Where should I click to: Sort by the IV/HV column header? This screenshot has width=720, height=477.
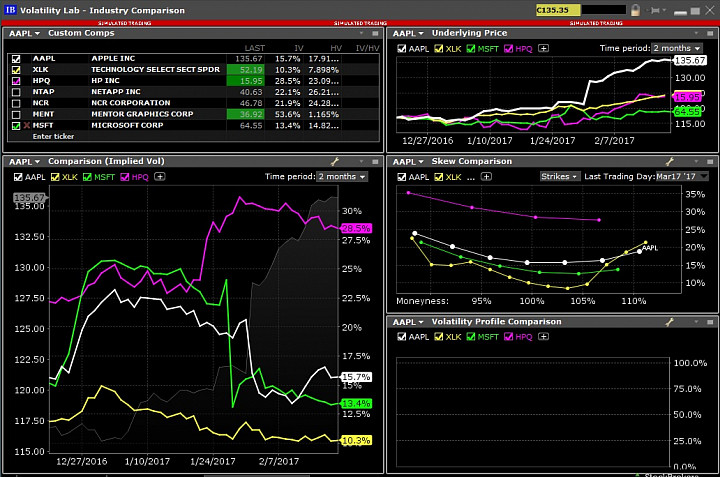point(367,48)
